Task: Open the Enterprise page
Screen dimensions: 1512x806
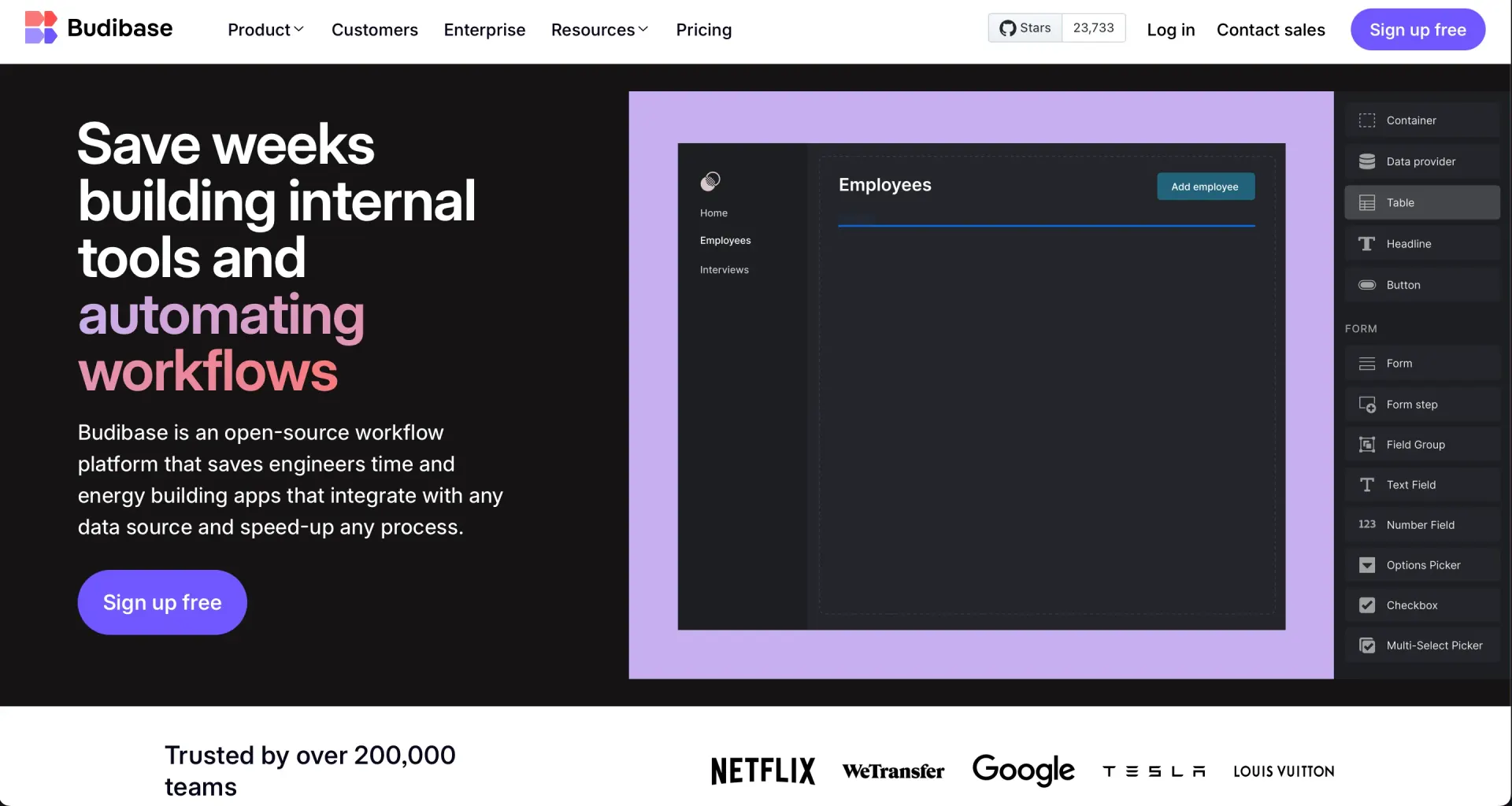Action: 484,30
